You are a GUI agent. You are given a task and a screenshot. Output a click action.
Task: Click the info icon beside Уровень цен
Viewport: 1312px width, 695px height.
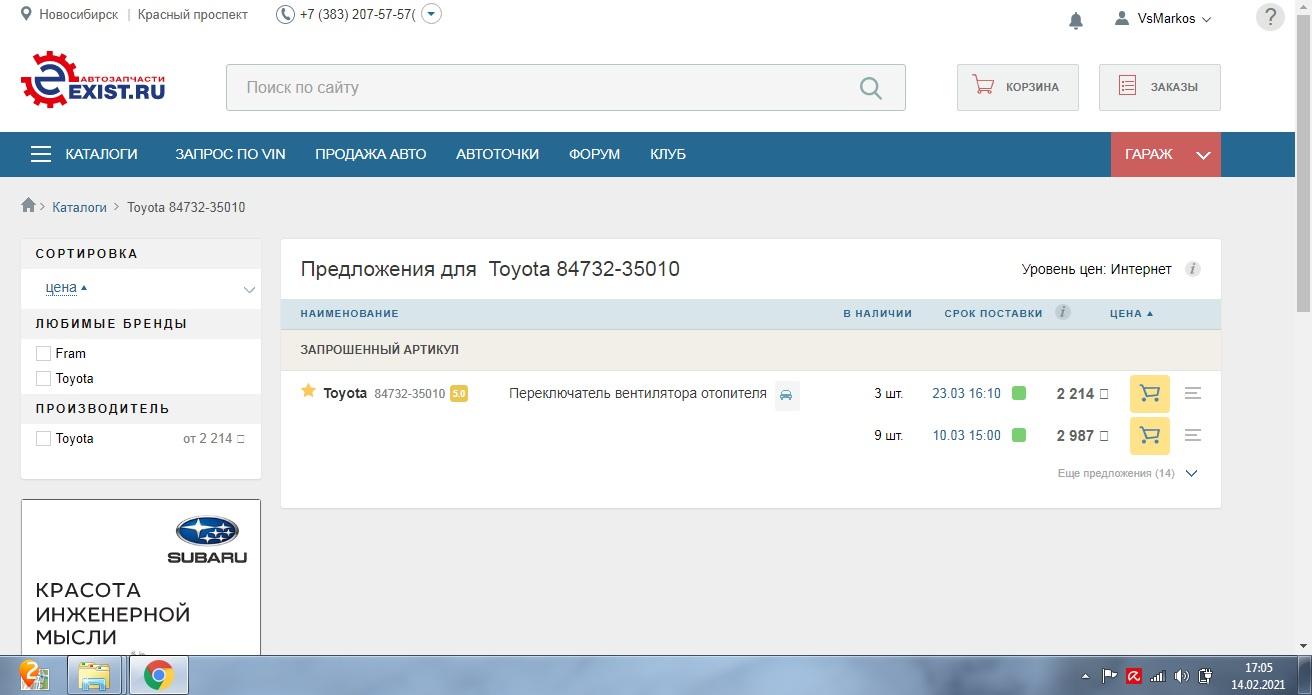click(1192, 269)
